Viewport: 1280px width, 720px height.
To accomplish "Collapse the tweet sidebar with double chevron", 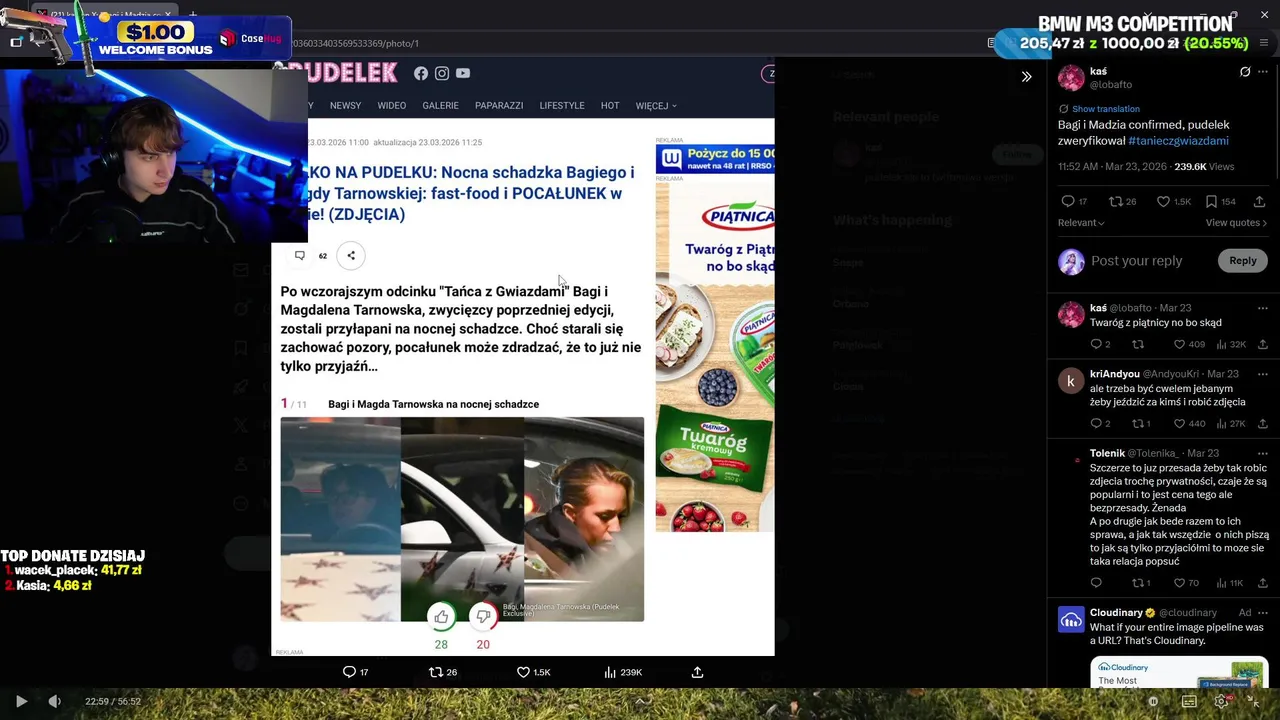I will (1026, 77).
